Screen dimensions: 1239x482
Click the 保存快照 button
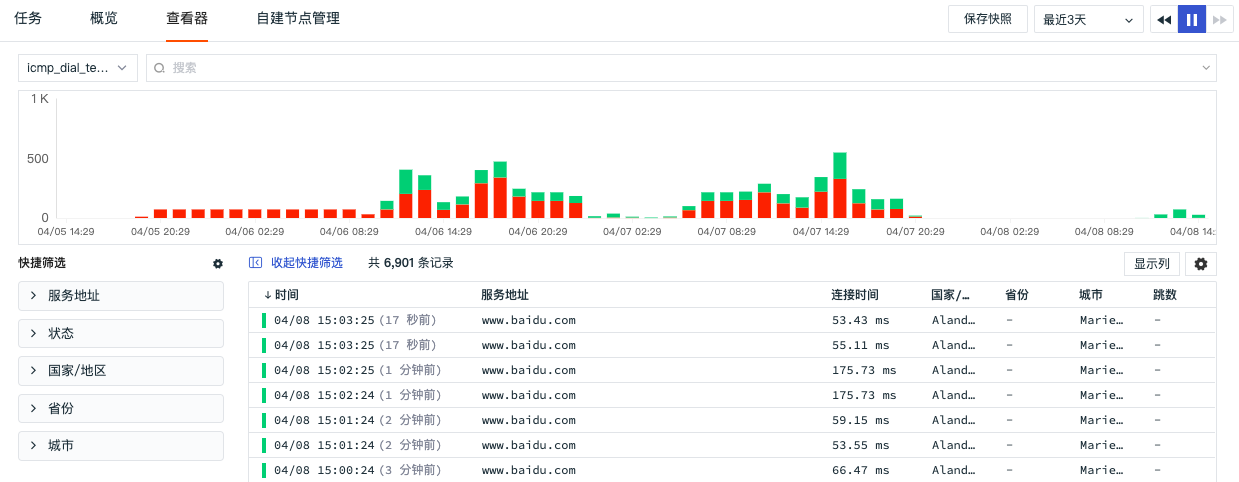987,19
